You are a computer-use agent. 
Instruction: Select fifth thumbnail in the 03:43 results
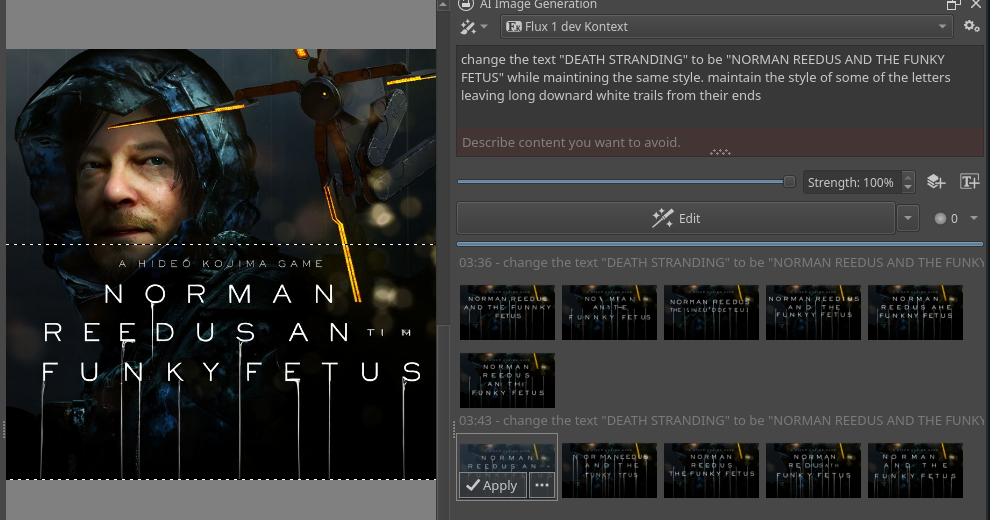915,471
